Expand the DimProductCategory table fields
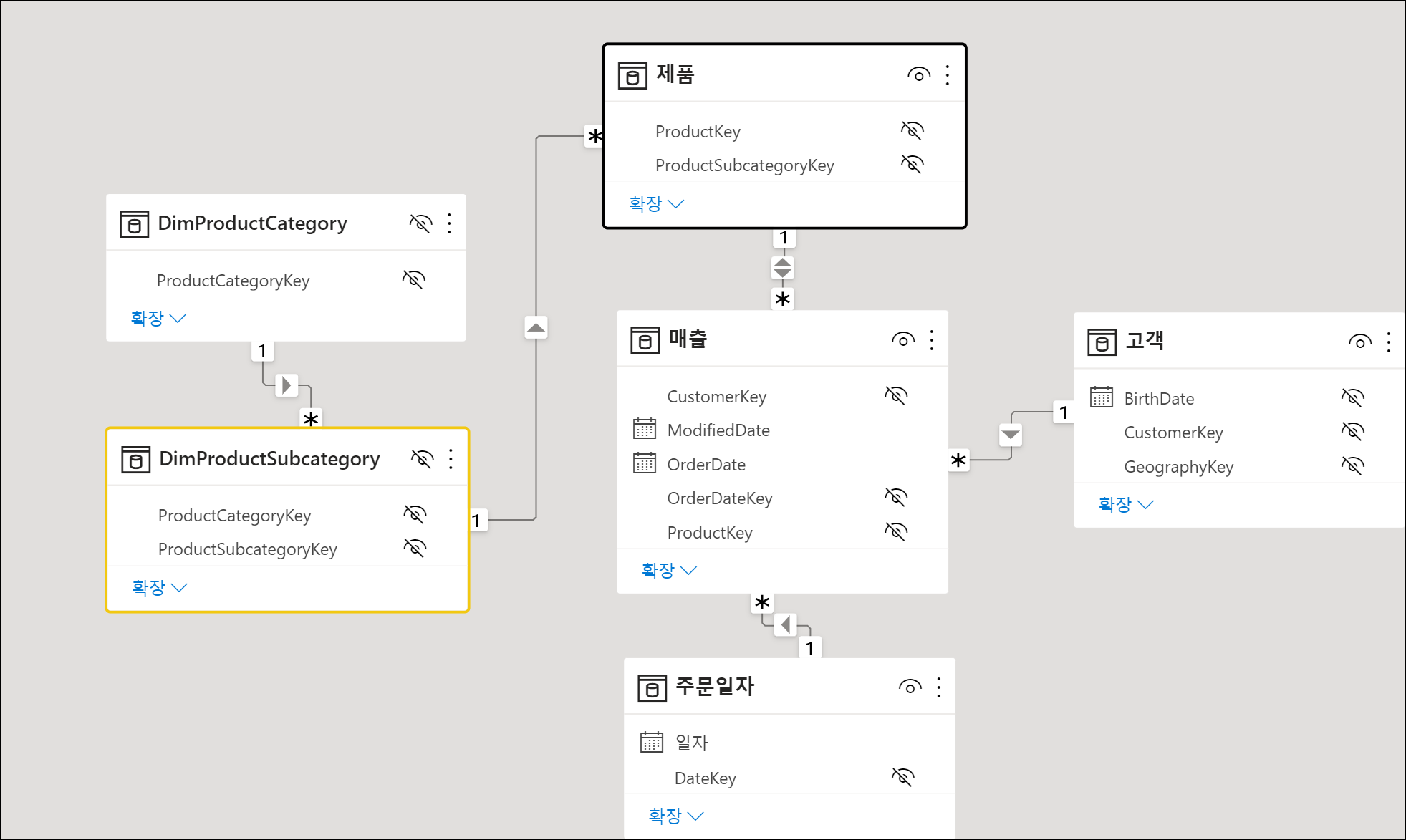The image size is (1406, 840). 158,319
